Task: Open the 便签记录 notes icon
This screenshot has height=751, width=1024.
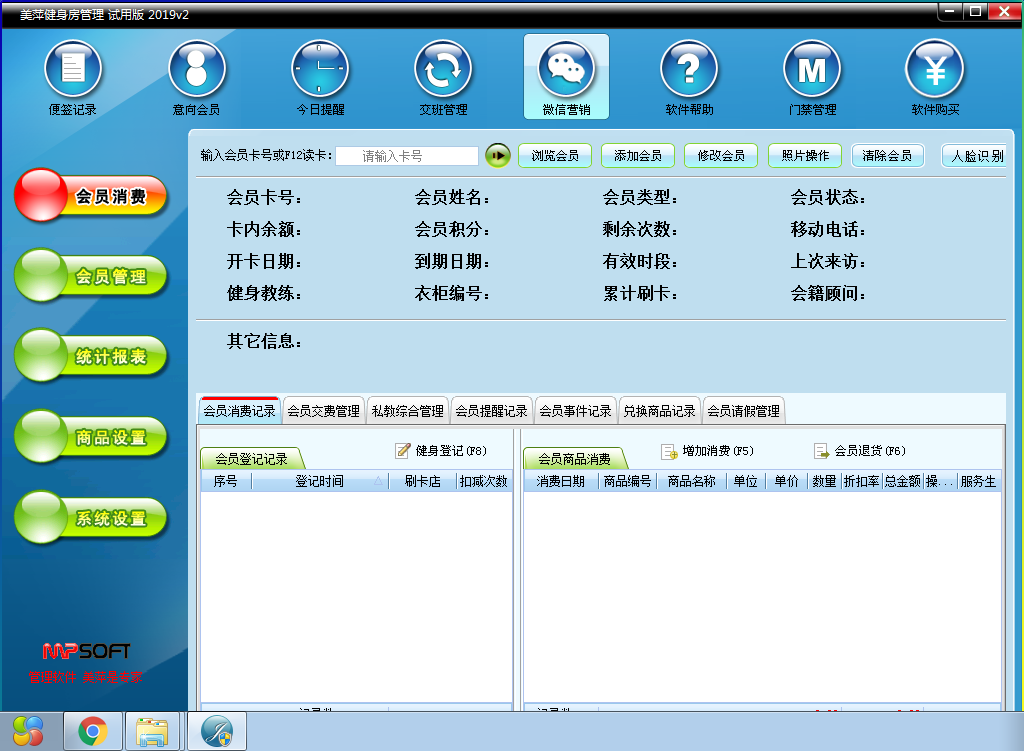Action: (73, 70)
